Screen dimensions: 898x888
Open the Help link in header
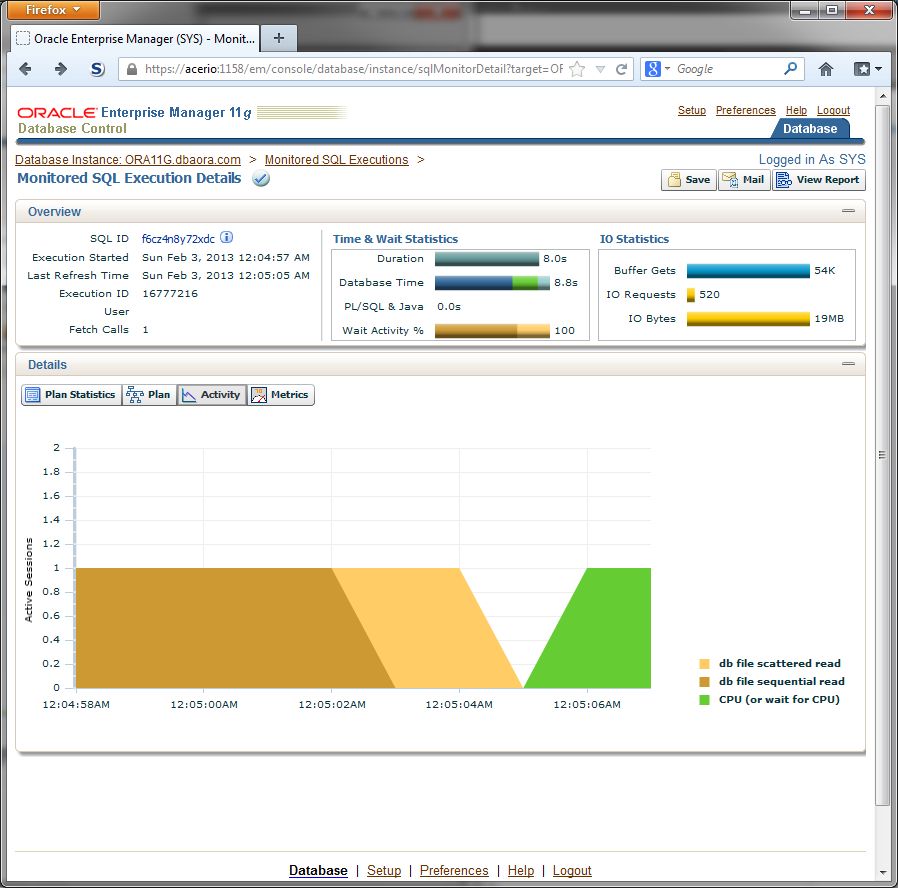coord(796,110)
